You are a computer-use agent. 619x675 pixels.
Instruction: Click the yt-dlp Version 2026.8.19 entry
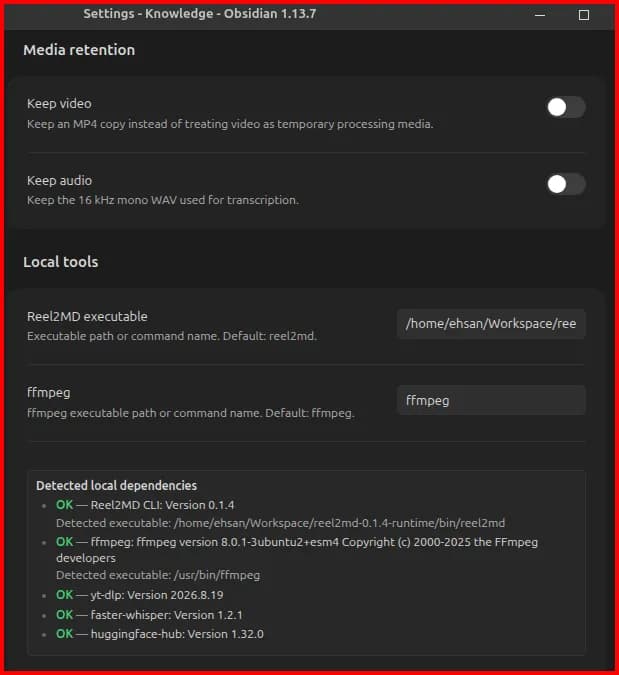[139, 595]
